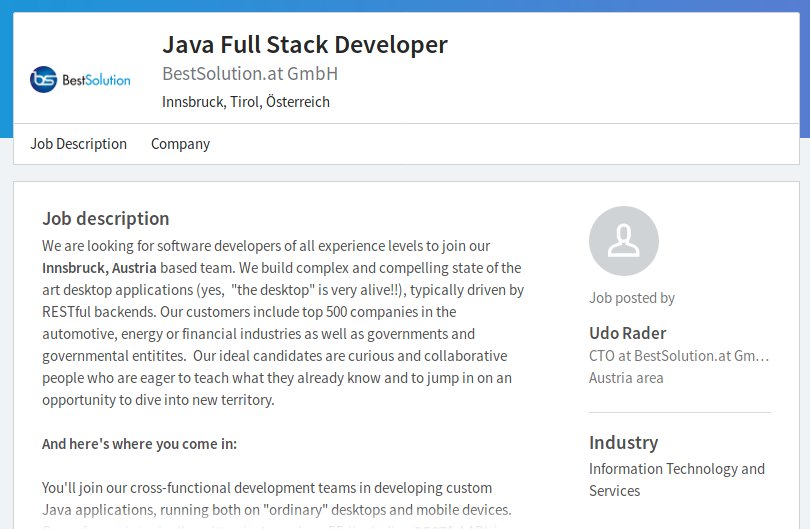The width and height of the screenshot is (810, 529).
Task: Click 'Information Technology and Services' text
Action: click(677, 480)
